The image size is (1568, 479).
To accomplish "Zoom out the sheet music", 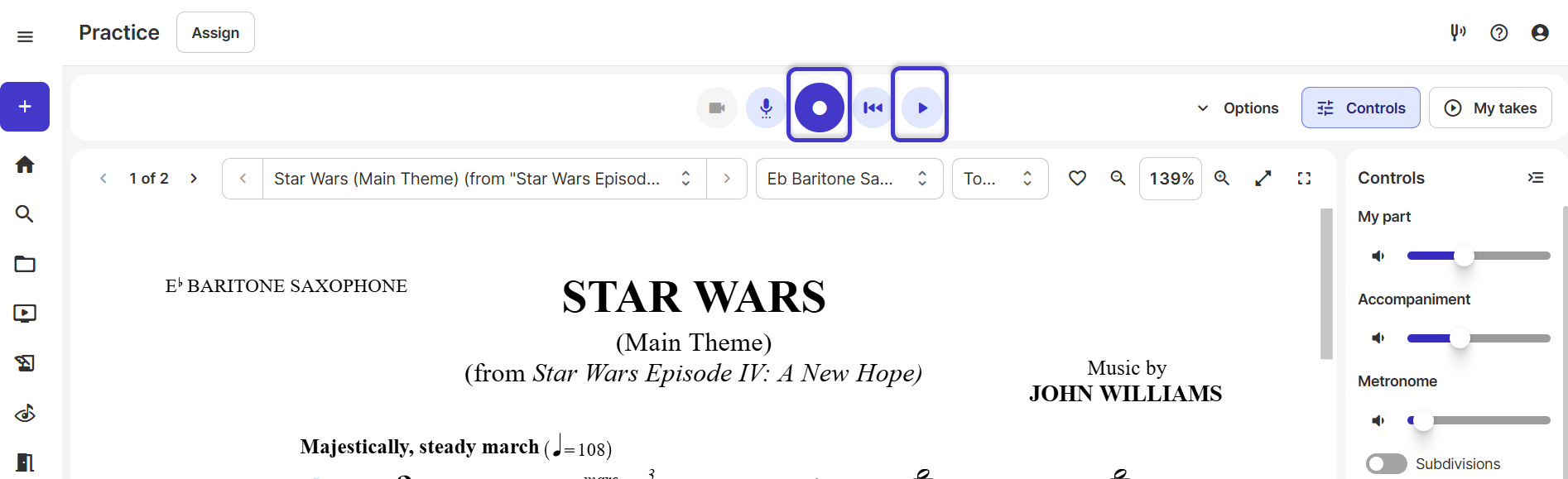I will click(1118, 178).
